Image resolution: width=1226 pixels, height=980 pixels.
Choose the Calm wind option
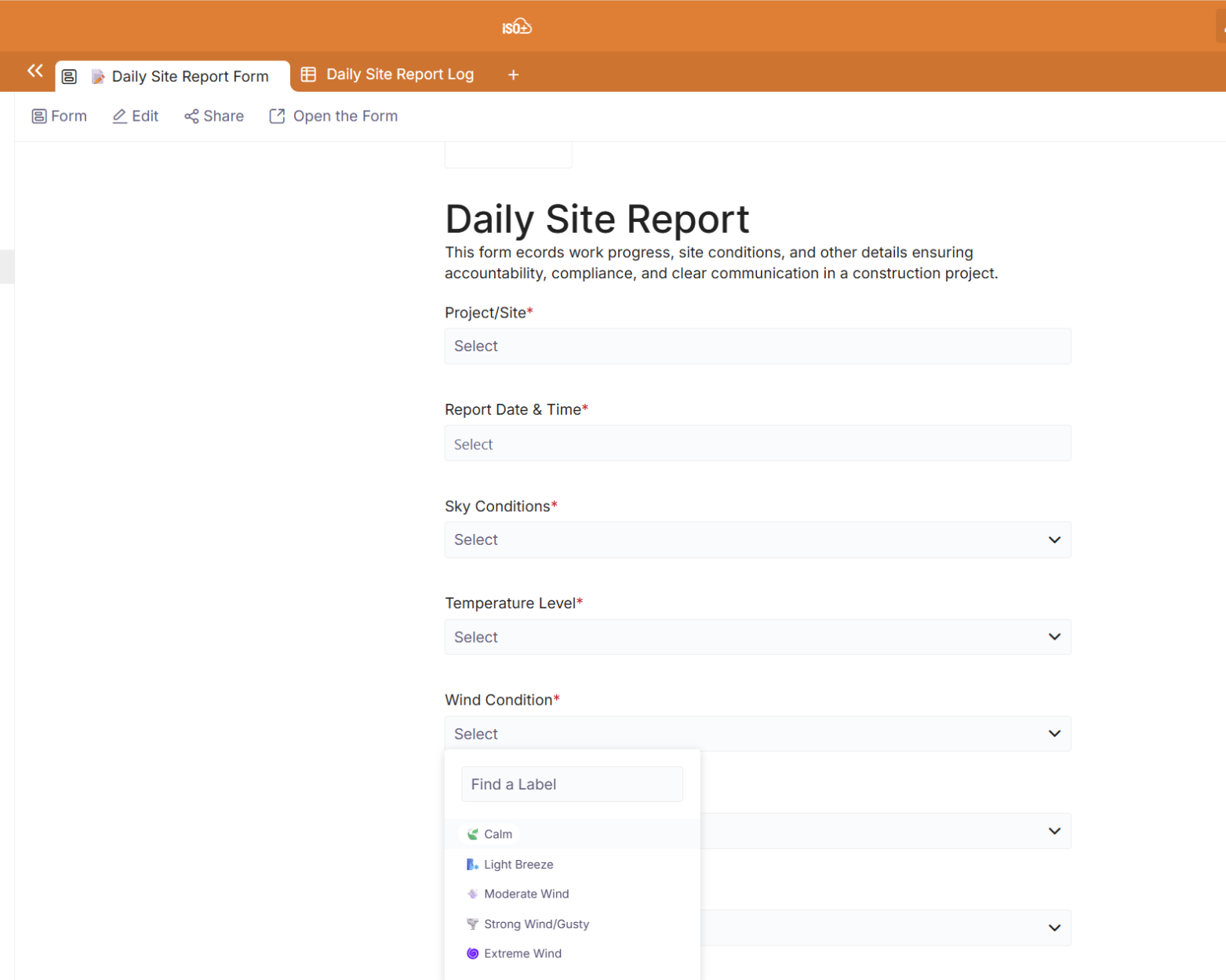click(498, 834)
